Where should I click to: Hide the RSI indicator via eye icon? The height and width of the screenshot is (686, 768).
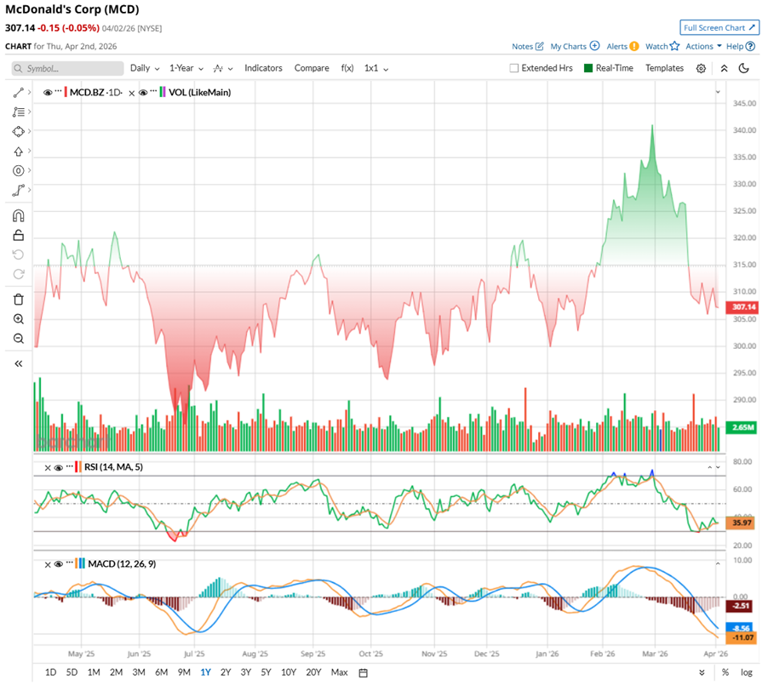[x=58, y=467]
